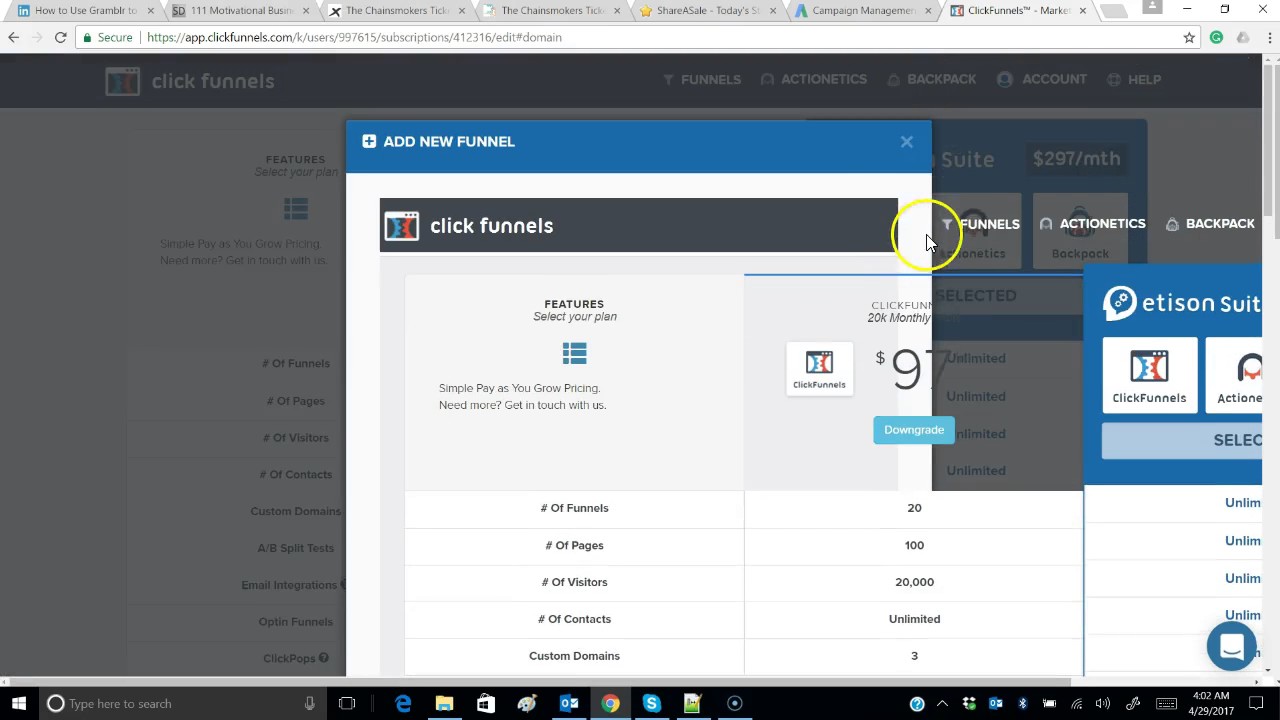Open FUNNELS menu in top navbar

click(x=702, y=80)
